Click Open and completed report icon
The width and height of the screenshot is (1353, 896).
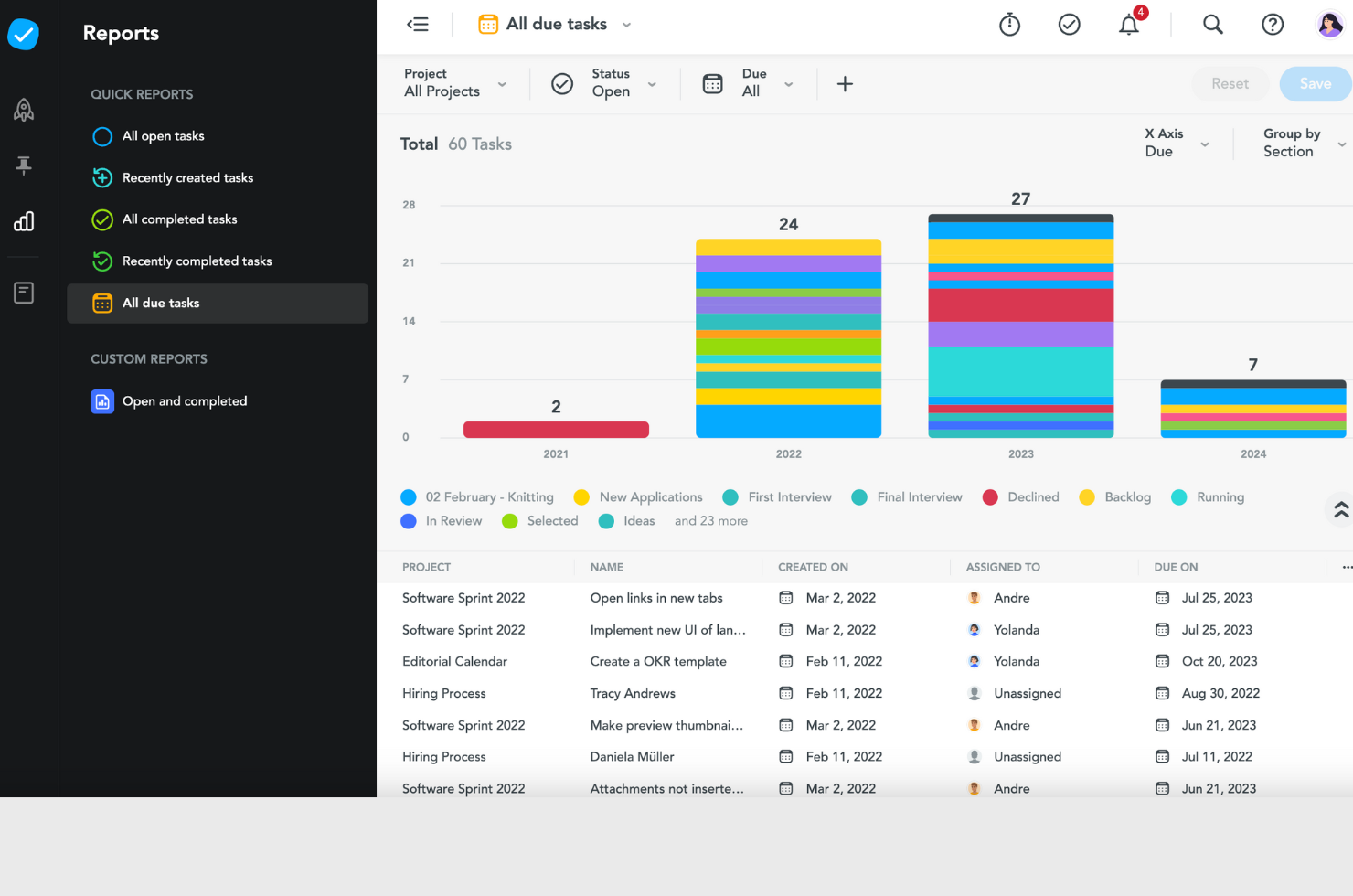pyautogui.click(x=102, y=401)
